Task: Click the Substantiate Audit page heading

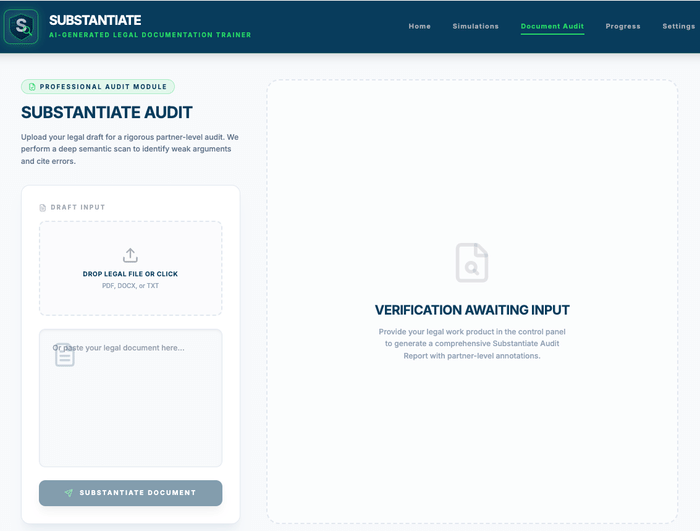Action: pyautogui.click(x=107, y=113)
